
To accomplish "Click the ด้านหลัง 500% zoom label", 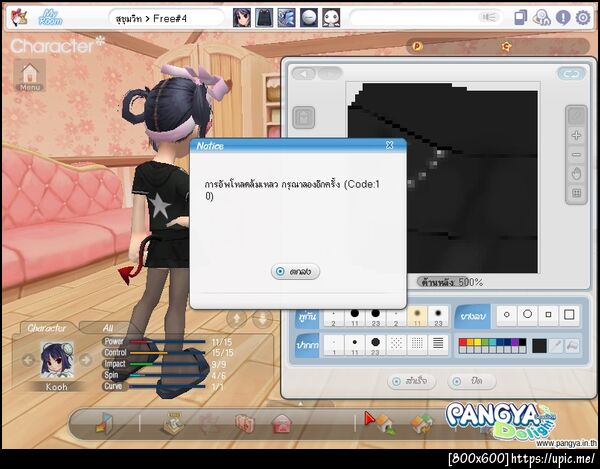I will click(452, 282).
